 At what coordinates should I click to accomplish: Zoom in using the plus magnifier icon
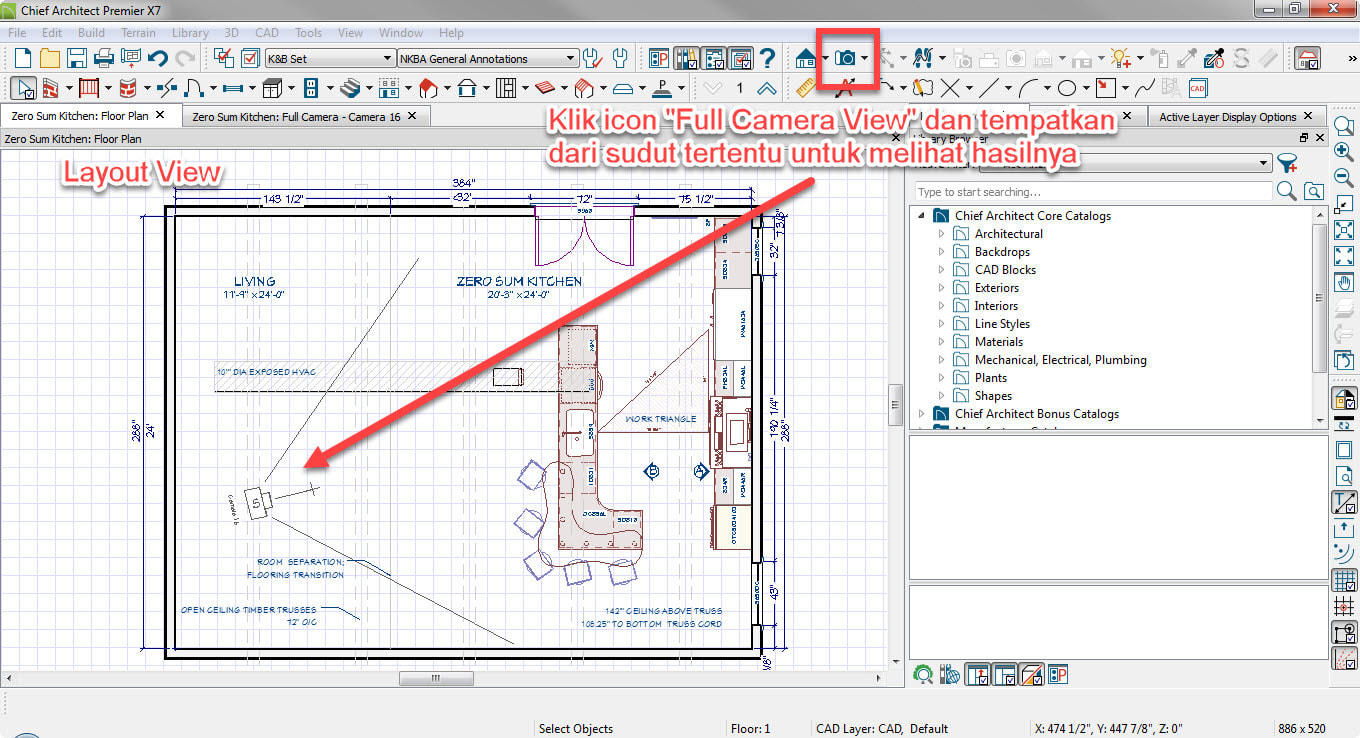pos(1344,152)
